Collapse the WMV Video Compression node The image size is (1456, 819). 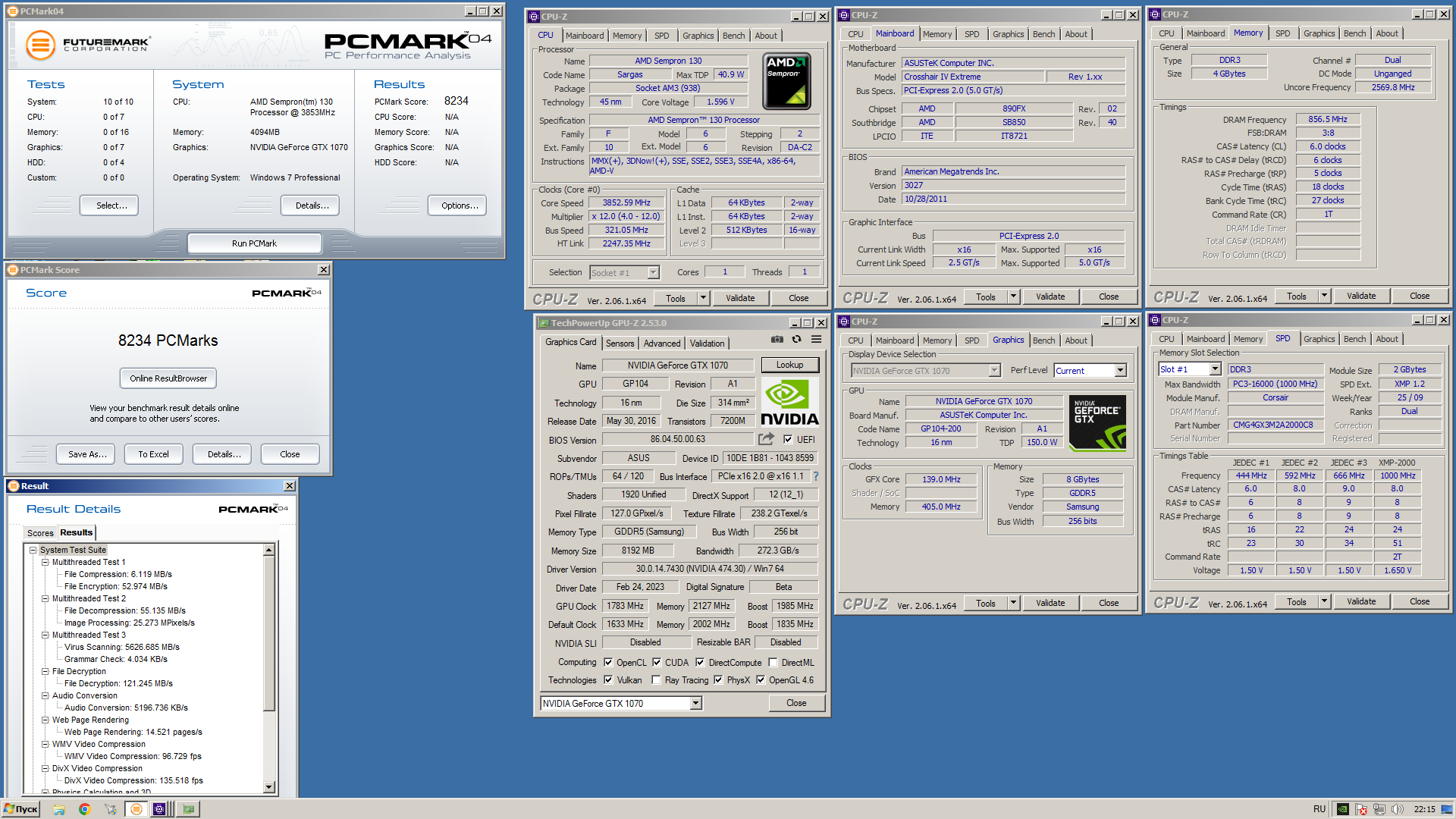click(x=45, y=744)
